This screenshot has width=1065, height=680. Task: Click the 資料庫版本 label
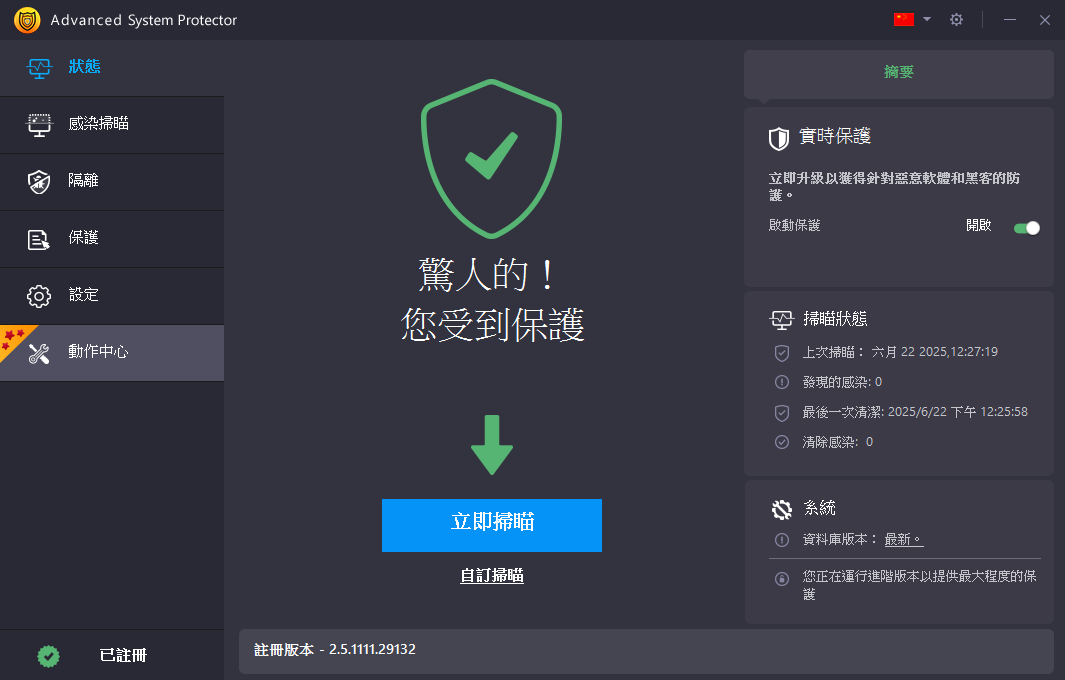coord(840,539)
